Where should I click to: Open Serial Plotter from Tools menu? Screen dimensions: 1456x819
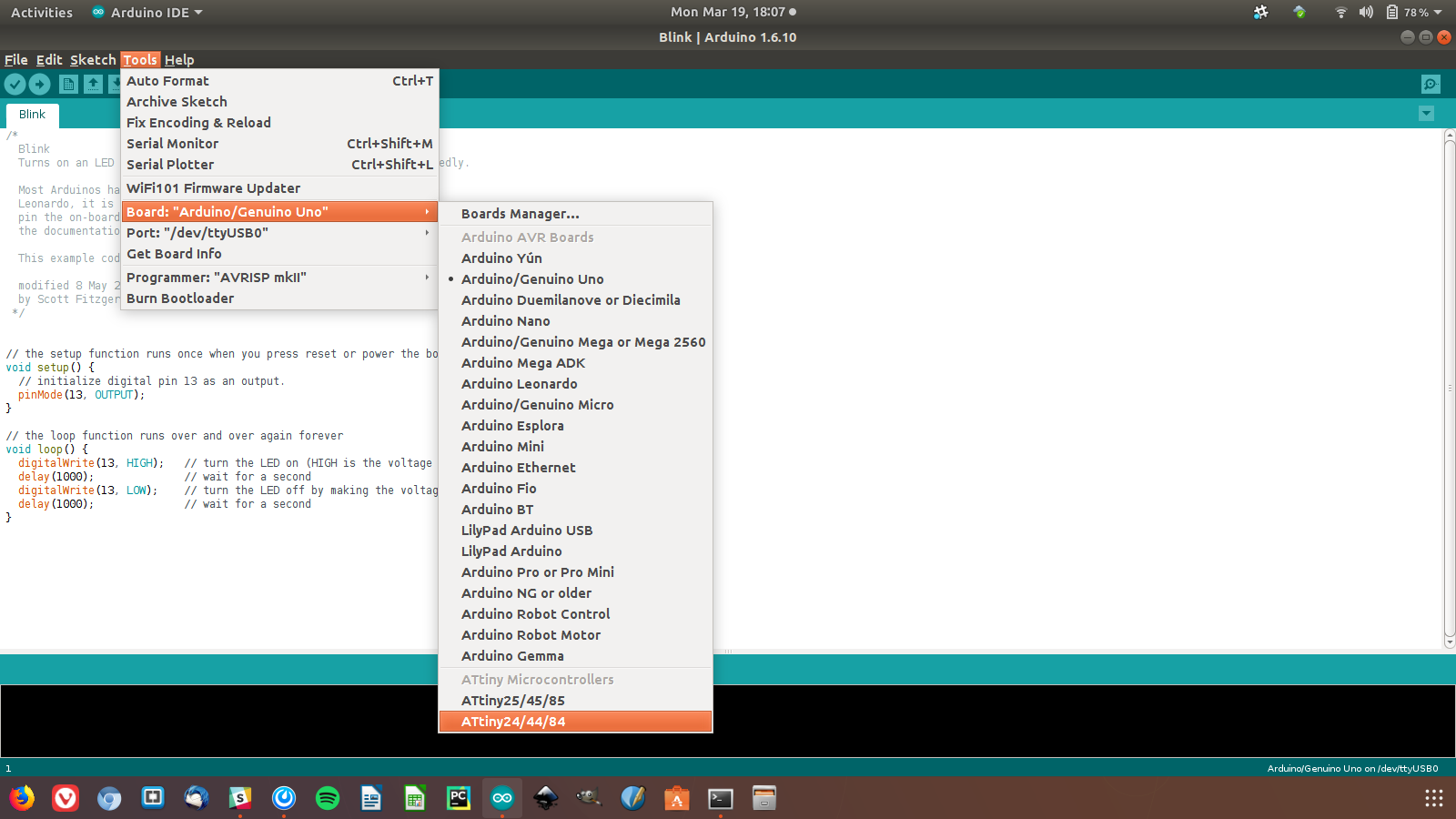click(x=279, y=165)
